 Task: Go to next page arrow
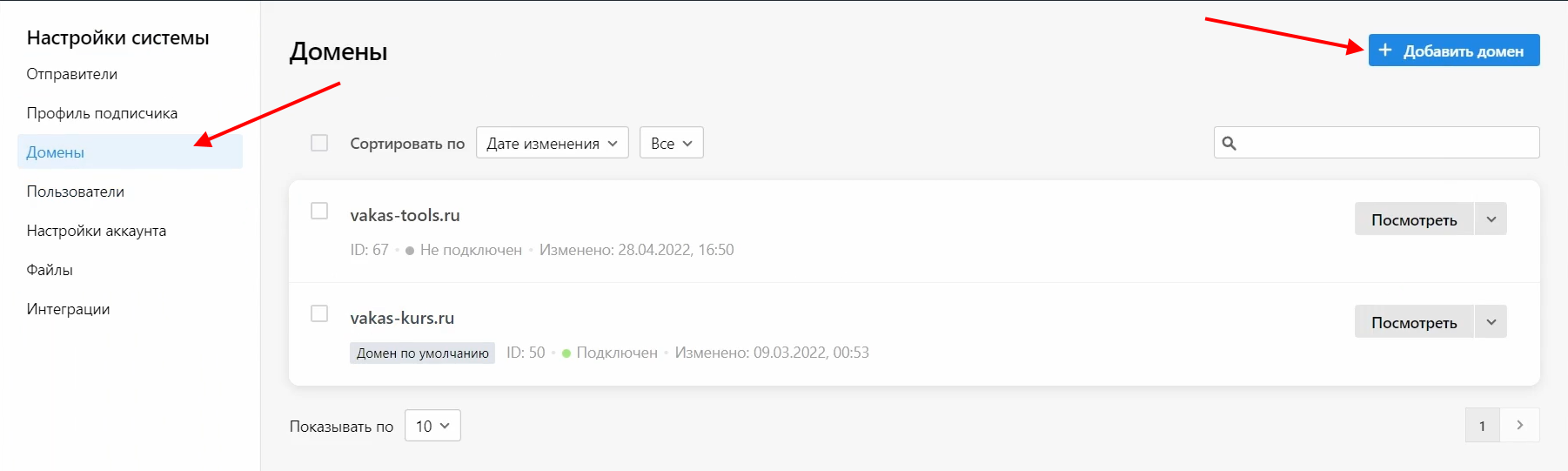[1519, 426]
